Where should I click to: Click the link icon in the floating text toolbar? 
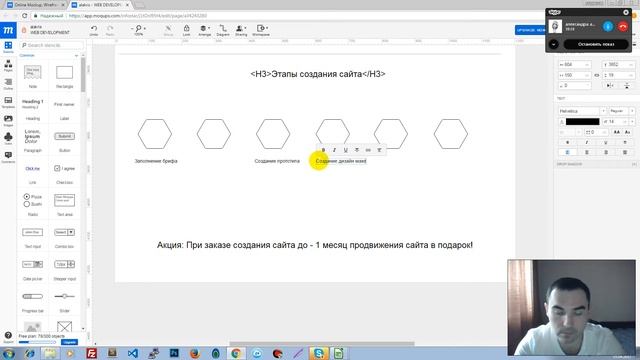368,150
